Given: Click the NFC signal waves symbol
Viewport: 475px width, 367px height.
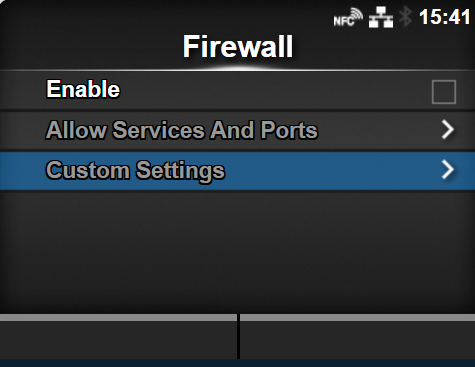Looking at the screenshot, I should pos(357,14).
